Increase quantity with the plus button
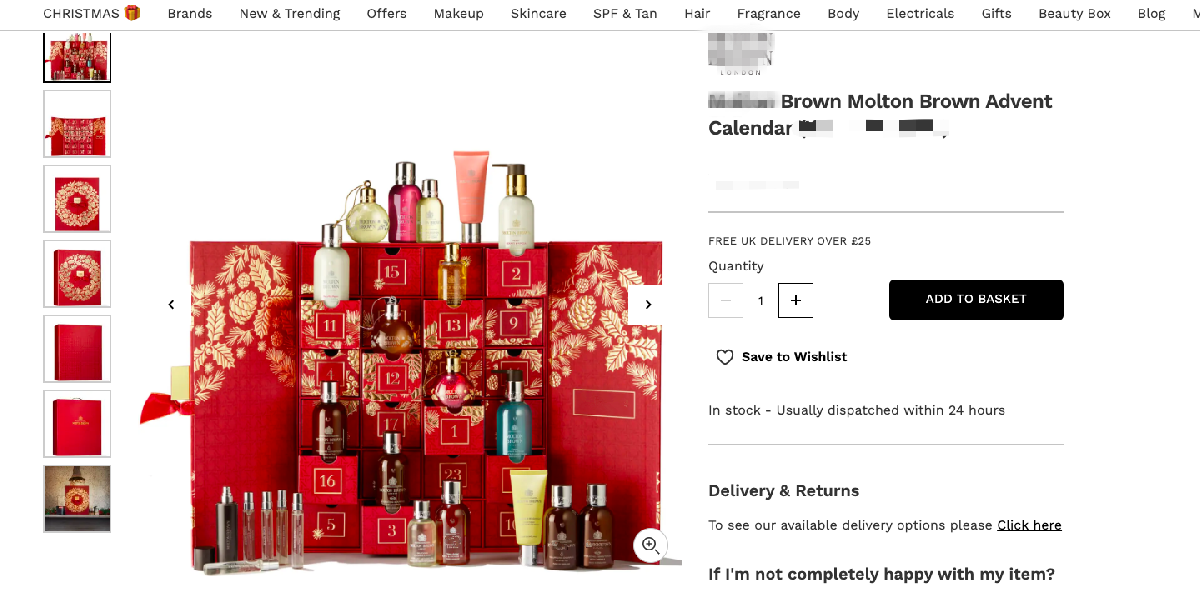1200x596 pixels. coord(796,300)
